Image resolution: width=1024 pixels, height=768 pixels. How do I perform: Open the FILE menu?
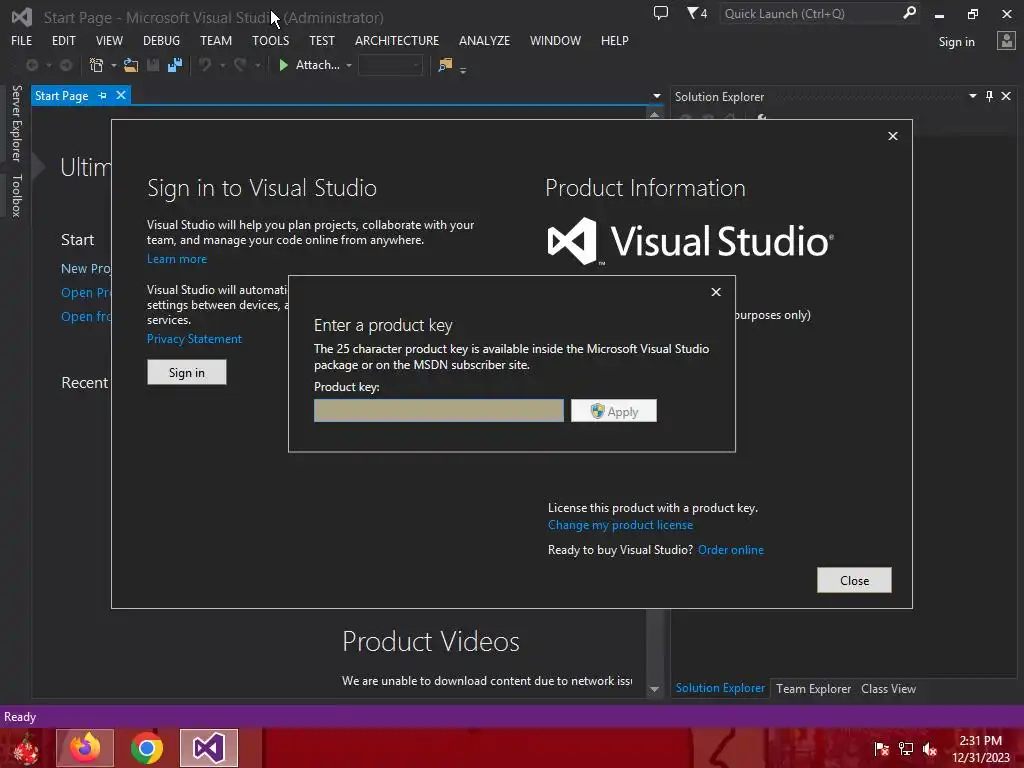click(22, 40)
